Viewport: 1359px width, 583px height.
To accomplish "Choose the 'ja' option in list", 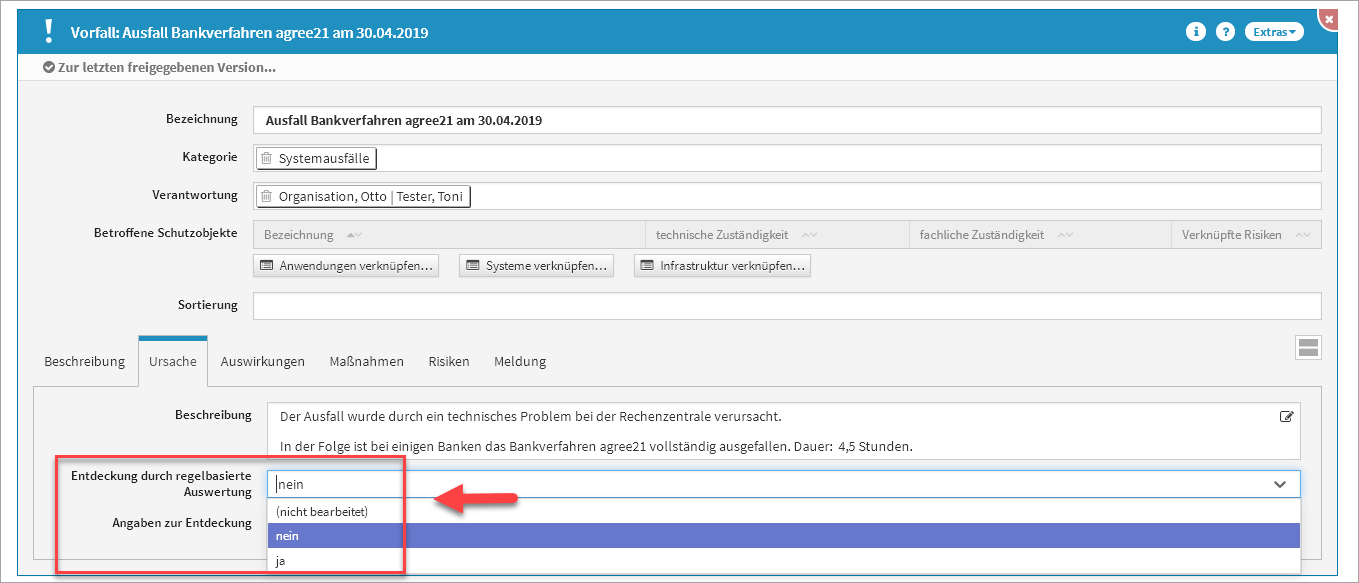I will pyautogui.click(x=784, y=561).
